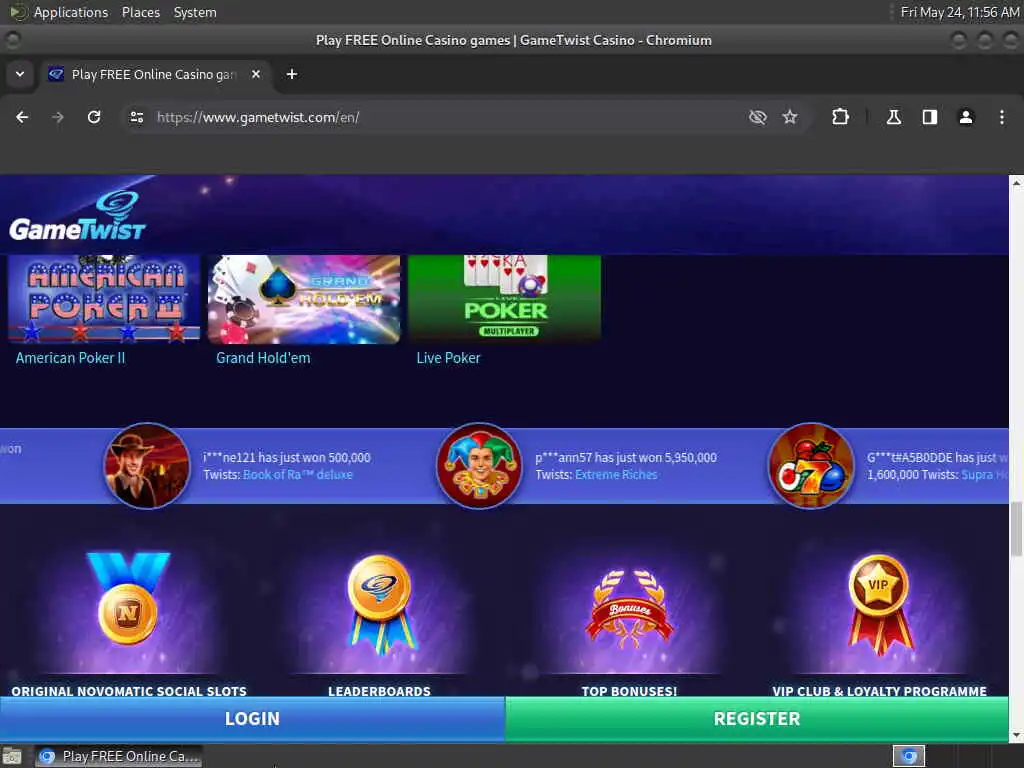Click the page vertical scrollbar thumb
This screenshot has width=1024, height=768.
(x=1016, y=529)
